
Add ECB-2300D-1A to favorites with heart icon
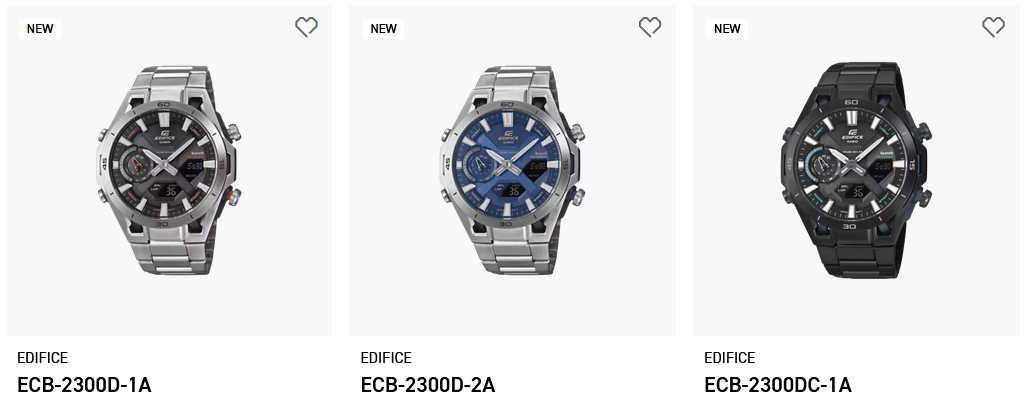point(306,28)
